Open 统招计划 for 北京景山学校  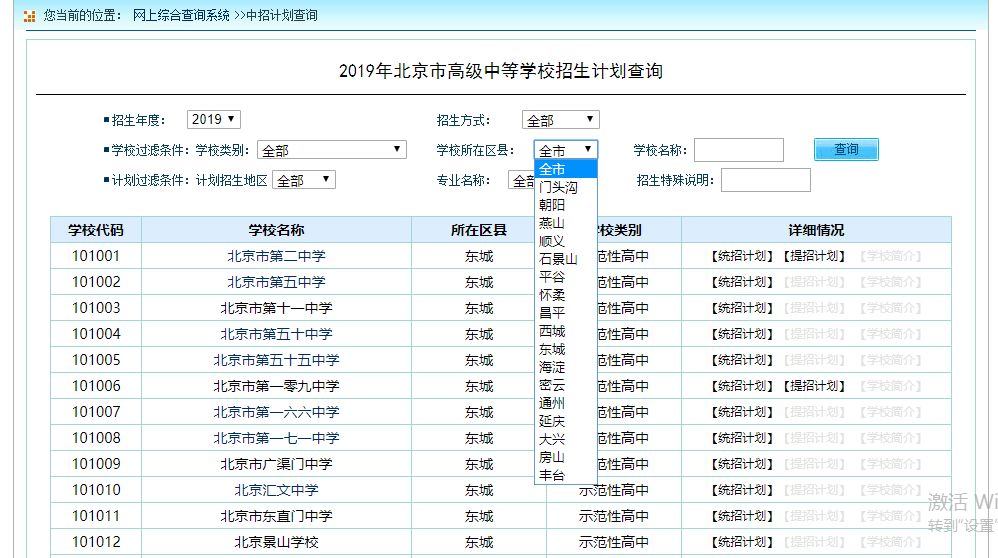742,542
